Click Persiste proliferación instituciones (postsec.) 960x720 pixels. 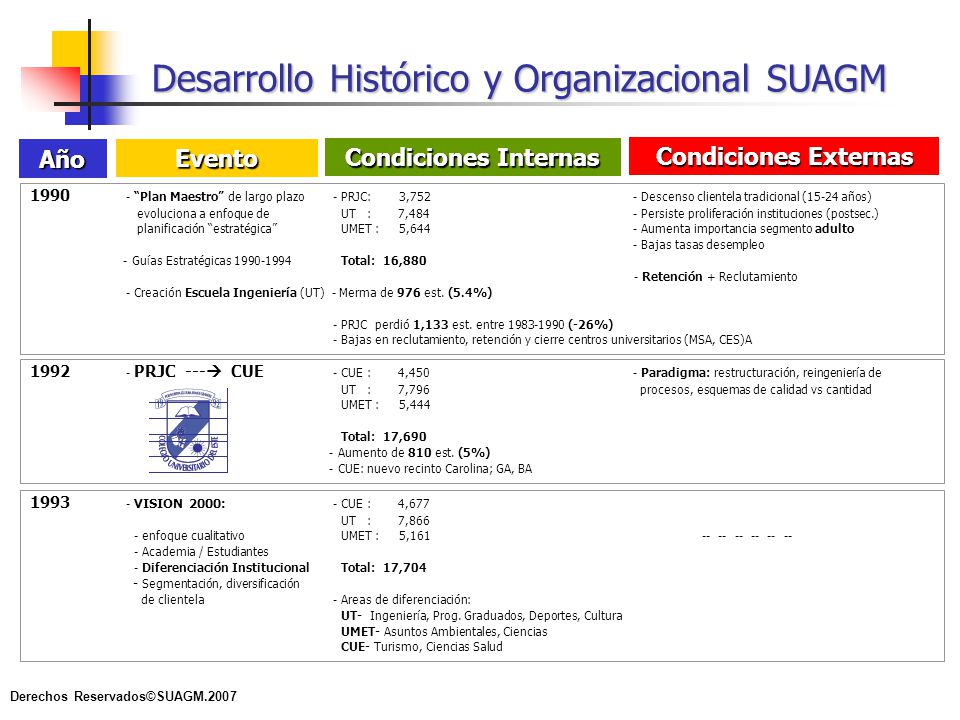coord(756,214)
